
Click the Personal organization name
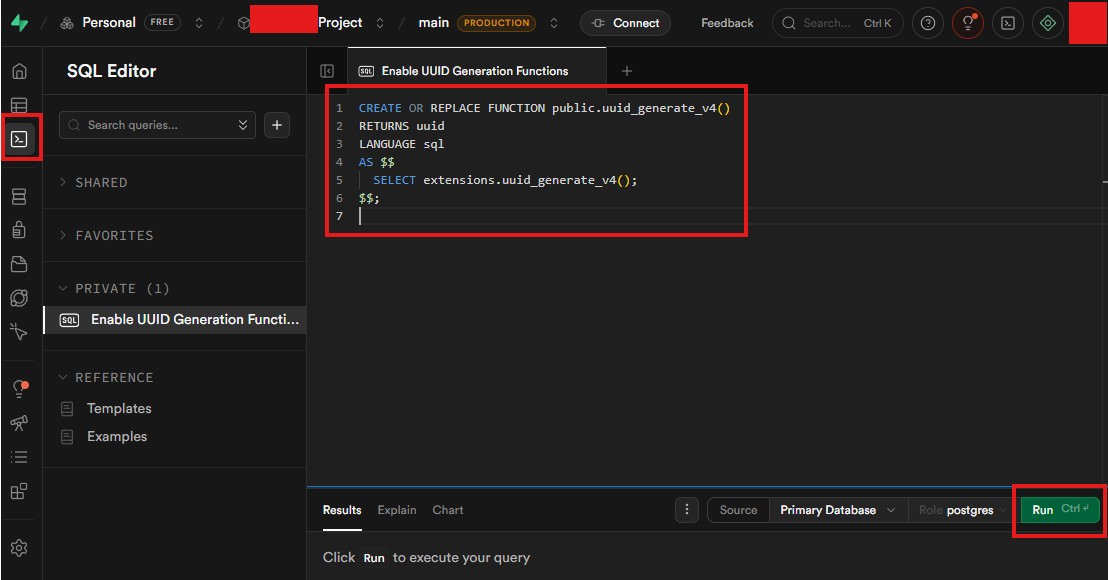pos(109,23)
